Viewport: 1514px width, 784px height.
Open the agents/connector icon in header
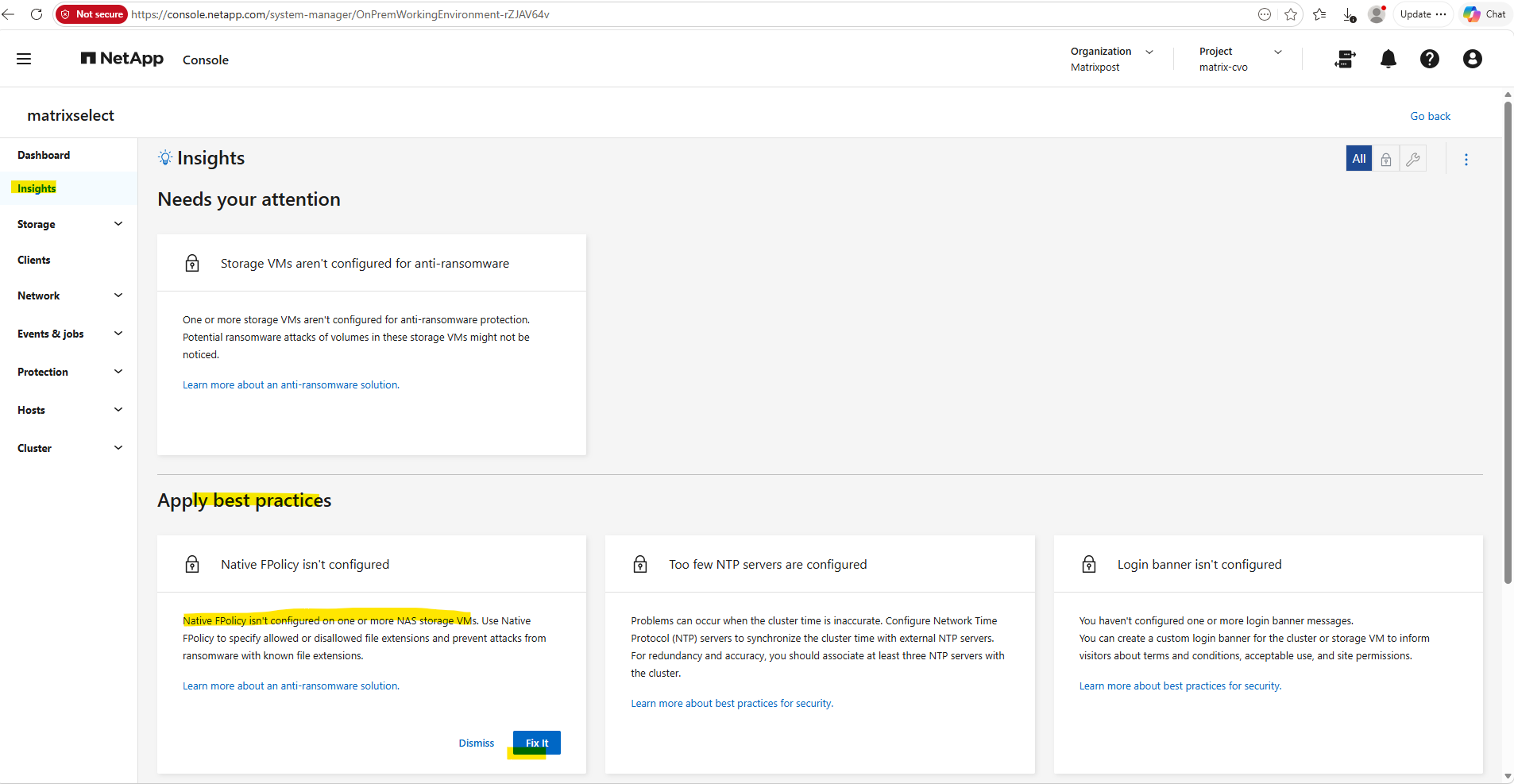pos(1345,59)
